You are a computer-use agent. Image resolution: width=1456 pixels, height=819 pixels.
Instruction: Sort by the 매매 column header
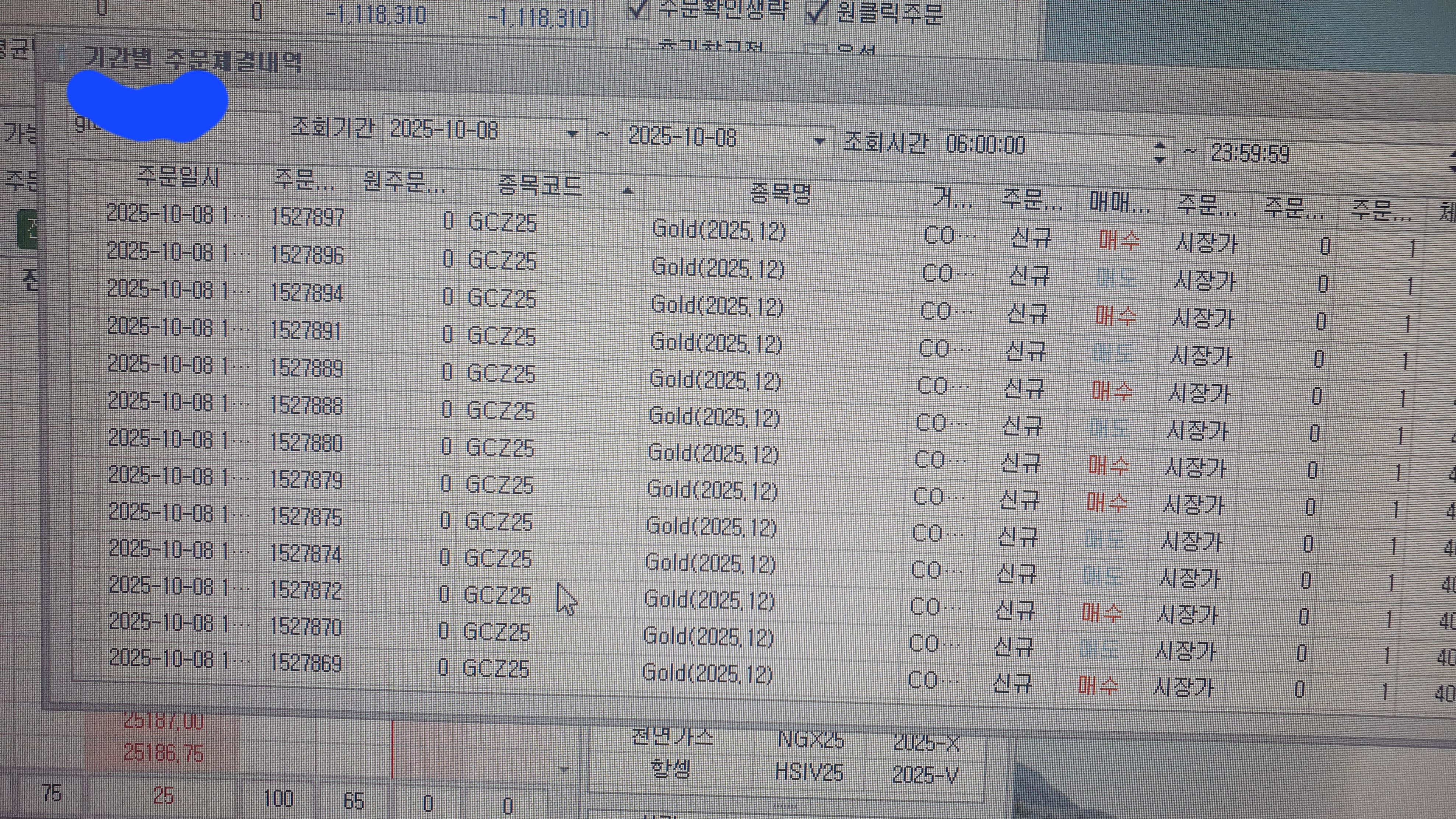click(1119, 203)
